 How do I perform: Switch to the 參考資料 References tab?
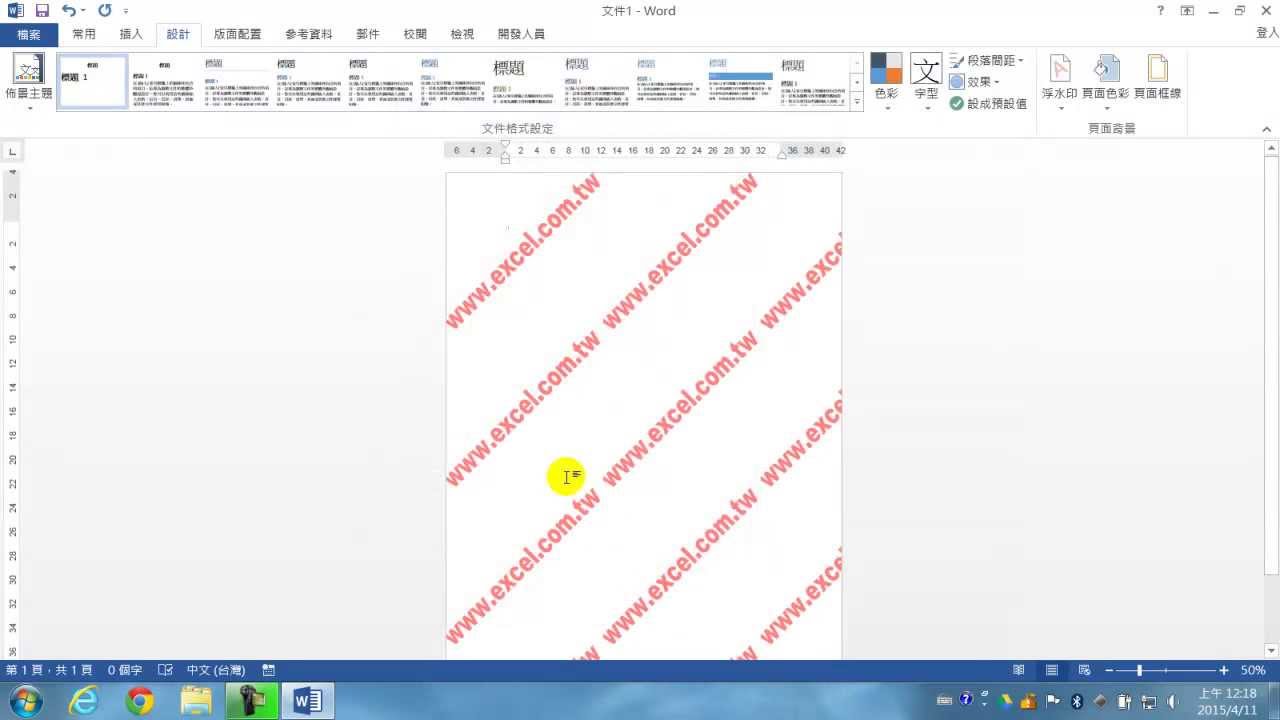coord(308,34)
